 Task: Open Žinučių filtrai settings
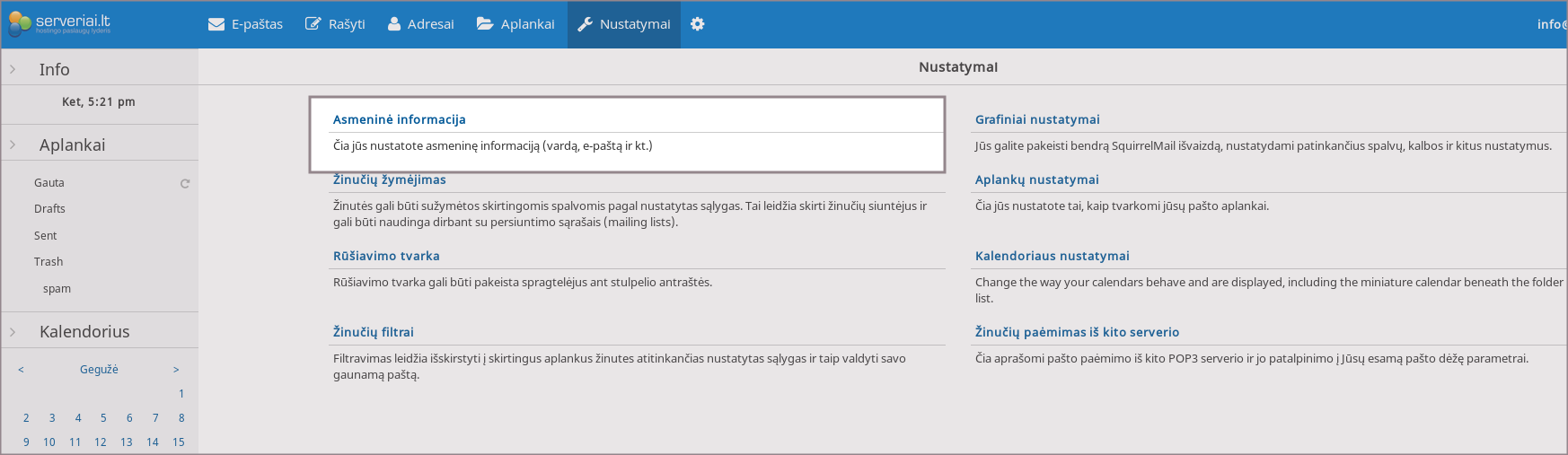[373, 332]
